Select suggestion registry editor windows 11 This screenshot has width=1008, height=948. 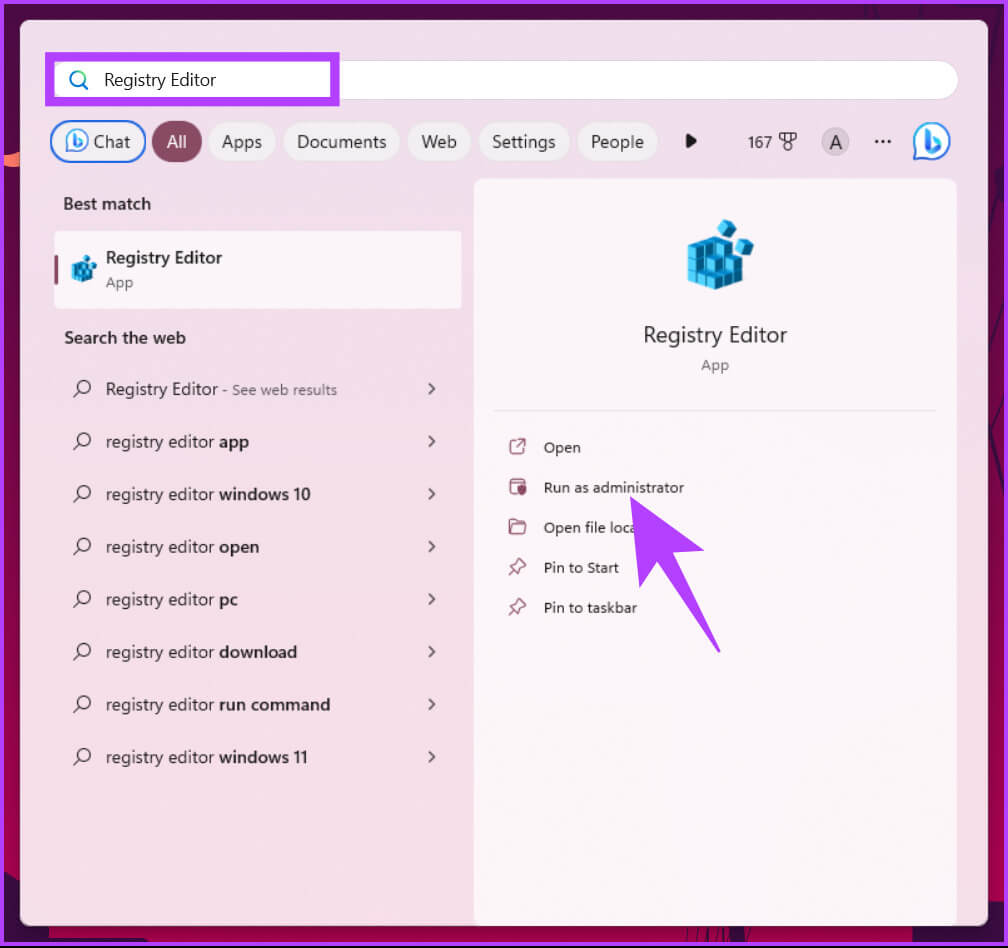coord(258,757)
